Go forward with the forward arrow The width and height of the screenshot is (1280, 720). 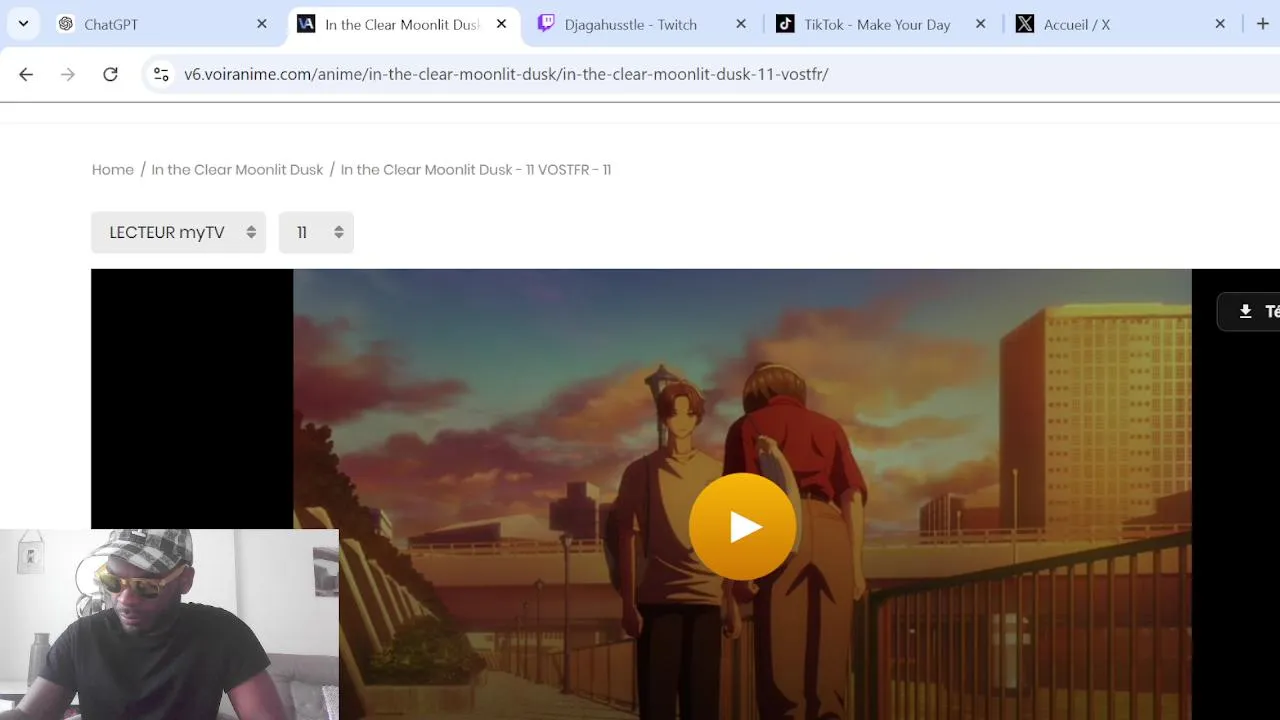[68, 74]
